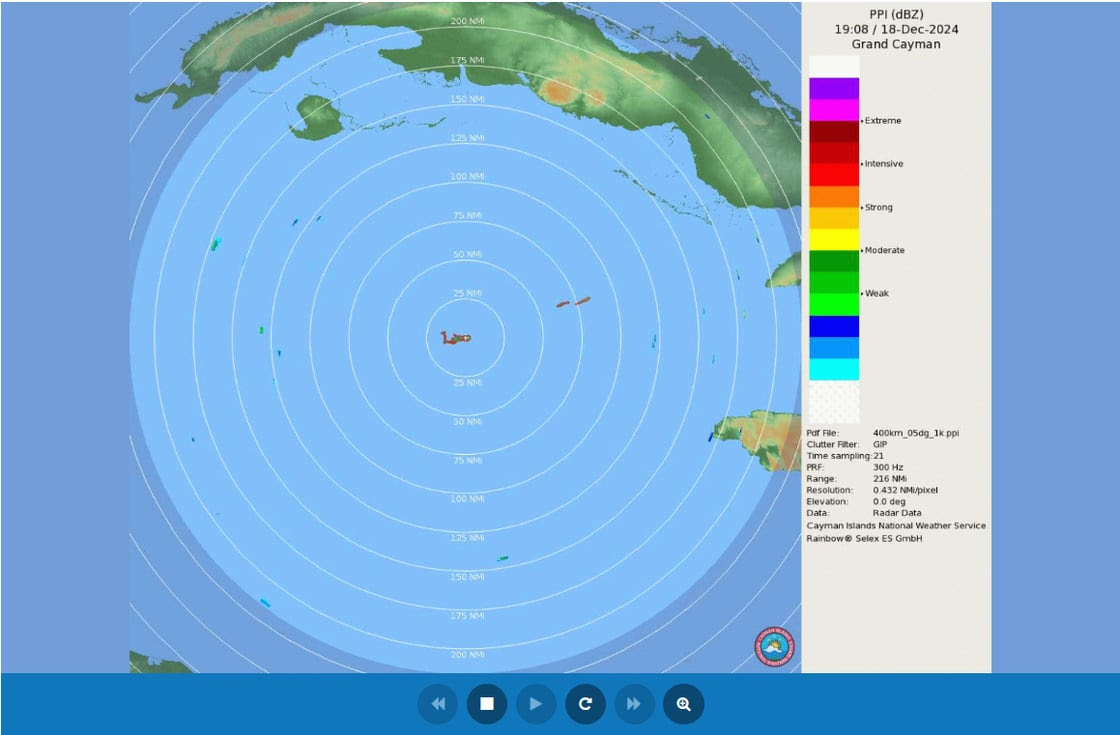Click Grand Cayman island at radar center
Image resolution: width=1120 pixels, height=735 pixels.
click(x=455, y=340)
